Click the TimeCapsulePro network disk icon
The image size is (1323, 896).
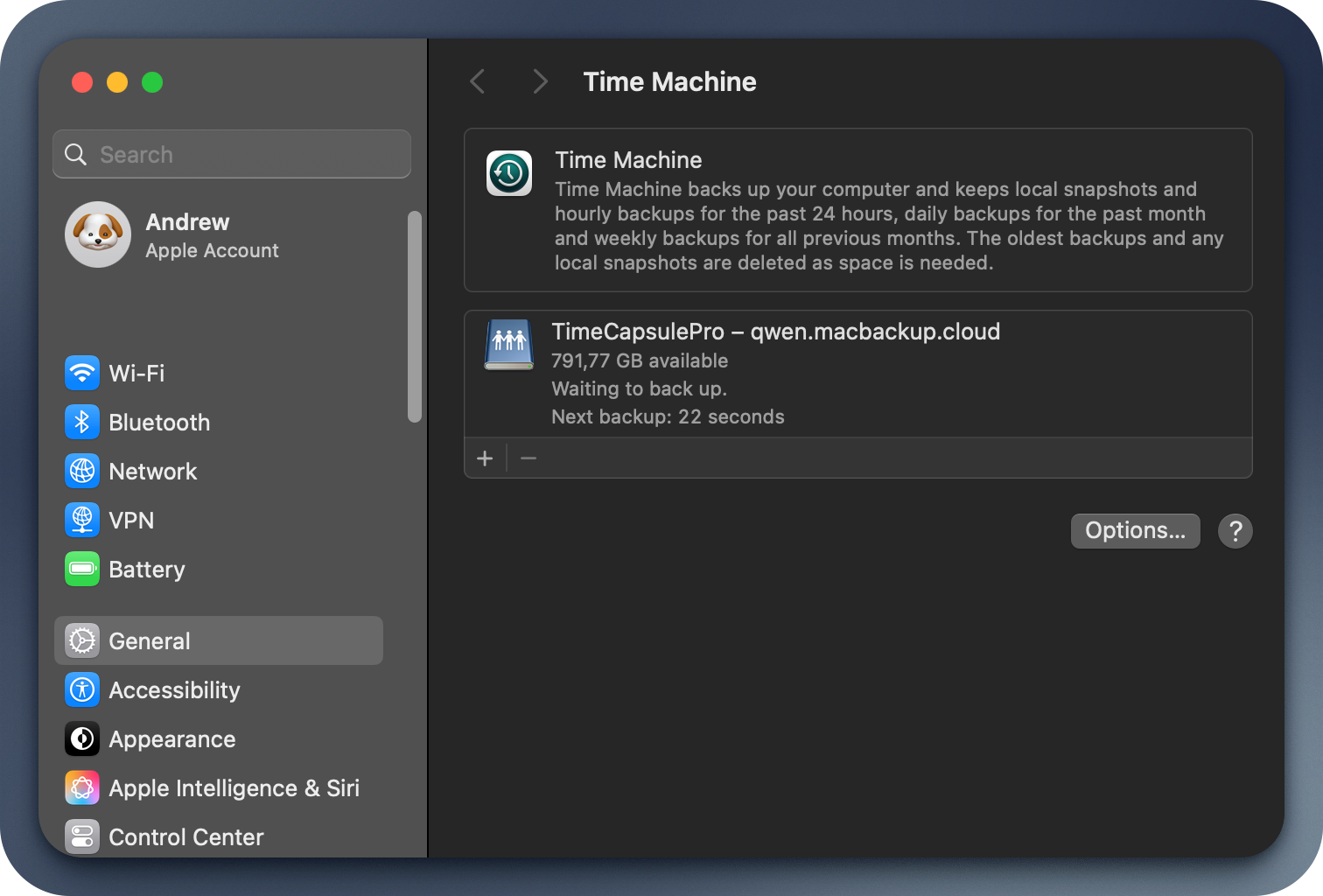point(509,345)
